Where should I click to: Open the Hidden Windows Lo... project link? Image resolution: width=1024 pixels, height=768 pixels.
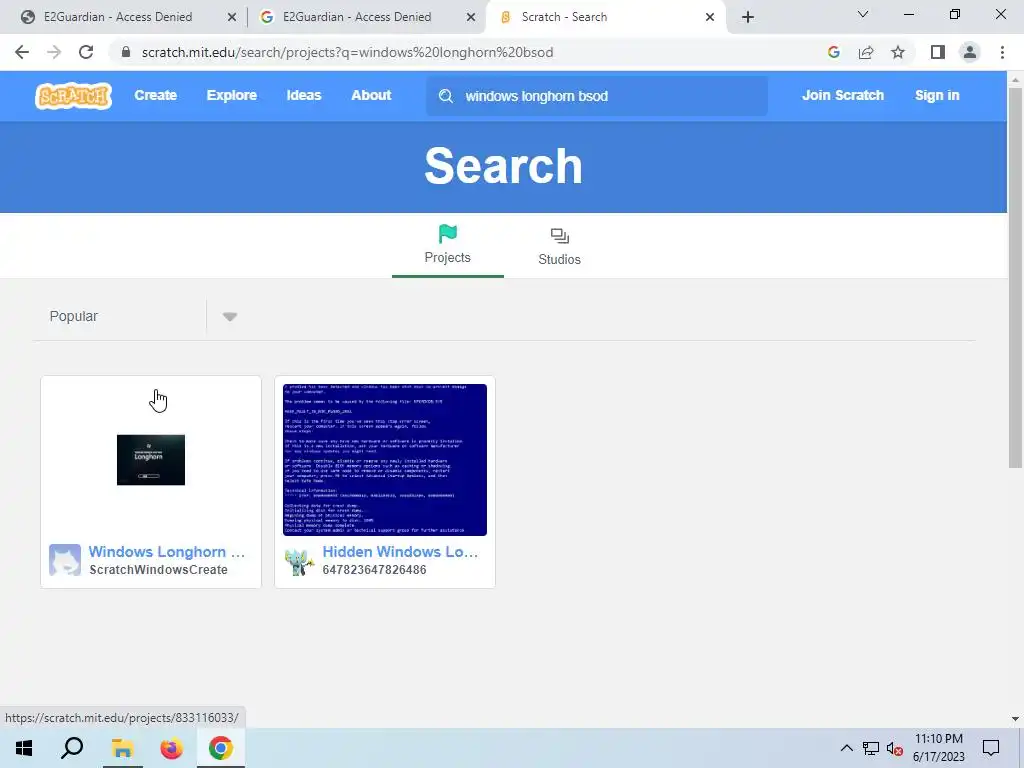coord(400,552)
